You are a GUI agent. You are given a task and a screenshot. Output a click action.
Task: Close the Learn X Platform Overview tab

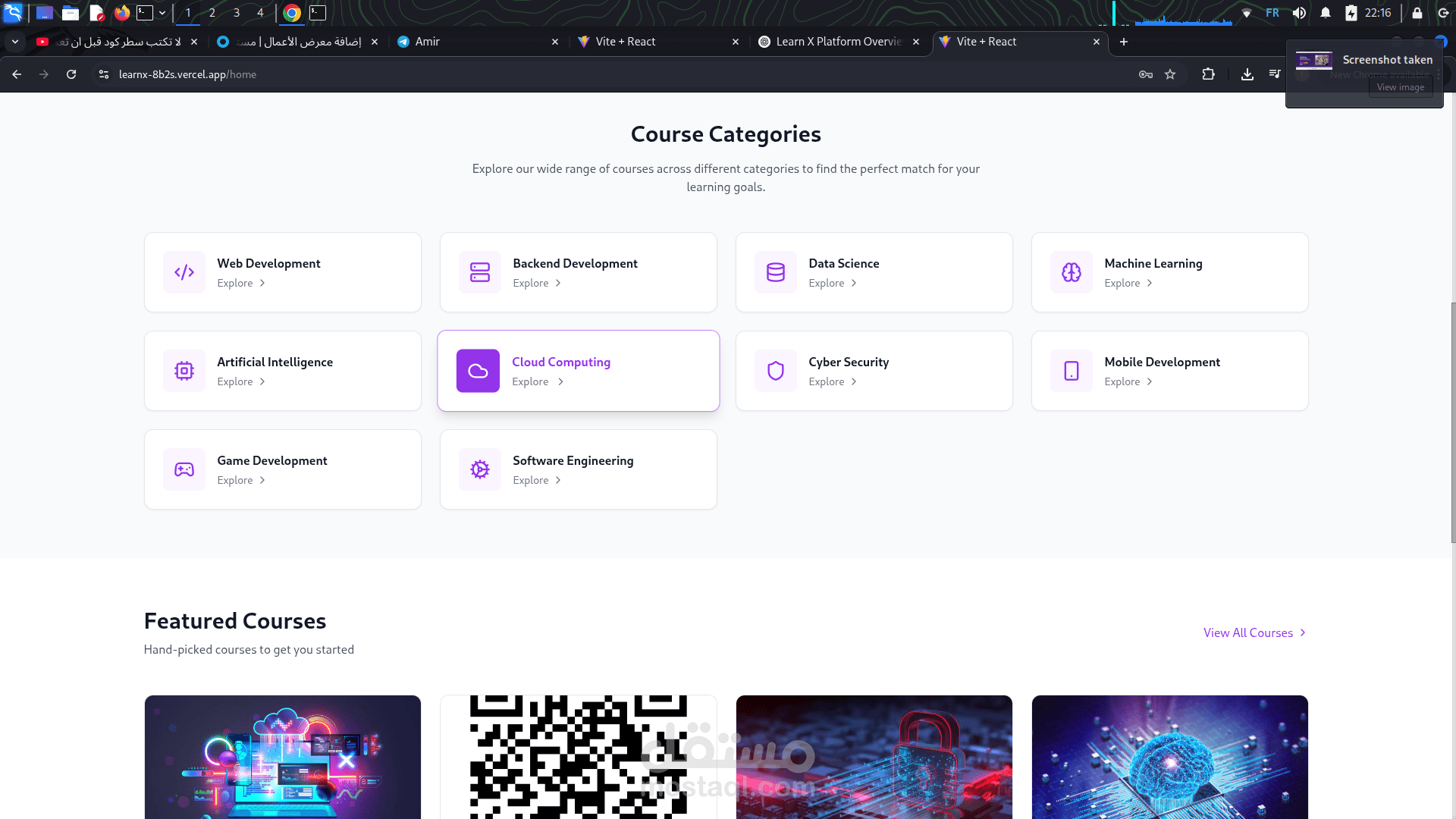click(x=916, y=42)
